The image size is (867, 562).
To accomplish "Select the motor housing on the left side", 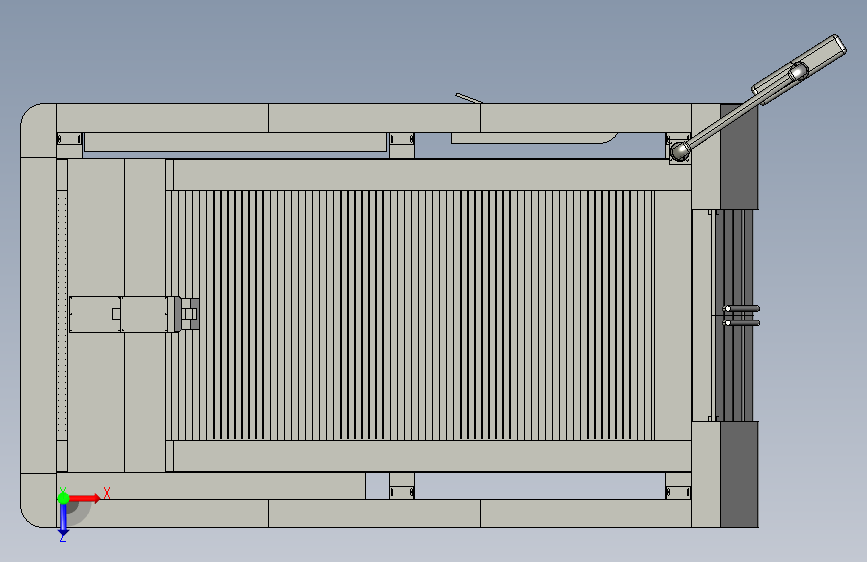I will tap(124, 314).
